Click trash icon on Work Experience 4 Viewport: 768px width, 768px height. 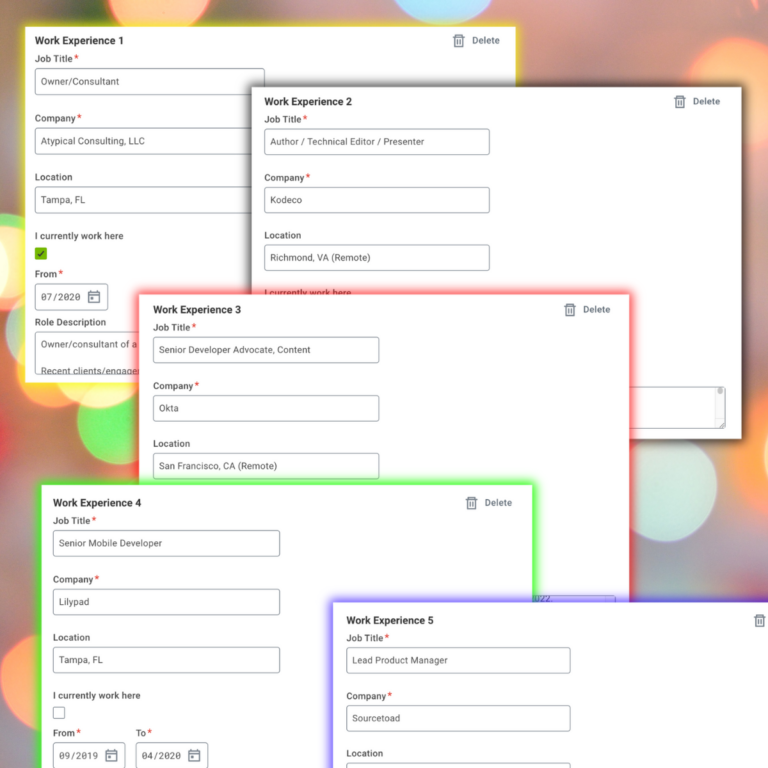[472, 503]
